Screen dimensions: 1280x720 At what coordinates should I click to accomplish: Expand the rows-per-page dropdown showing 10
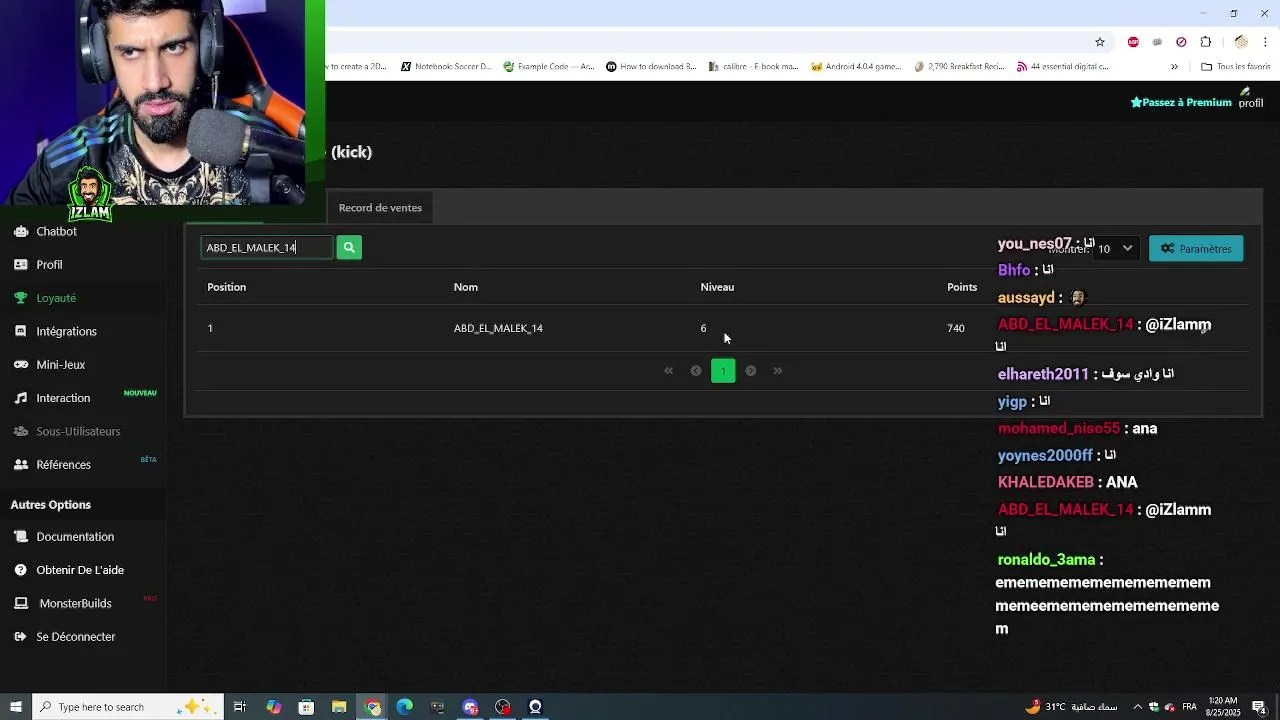coord(1115,248)
